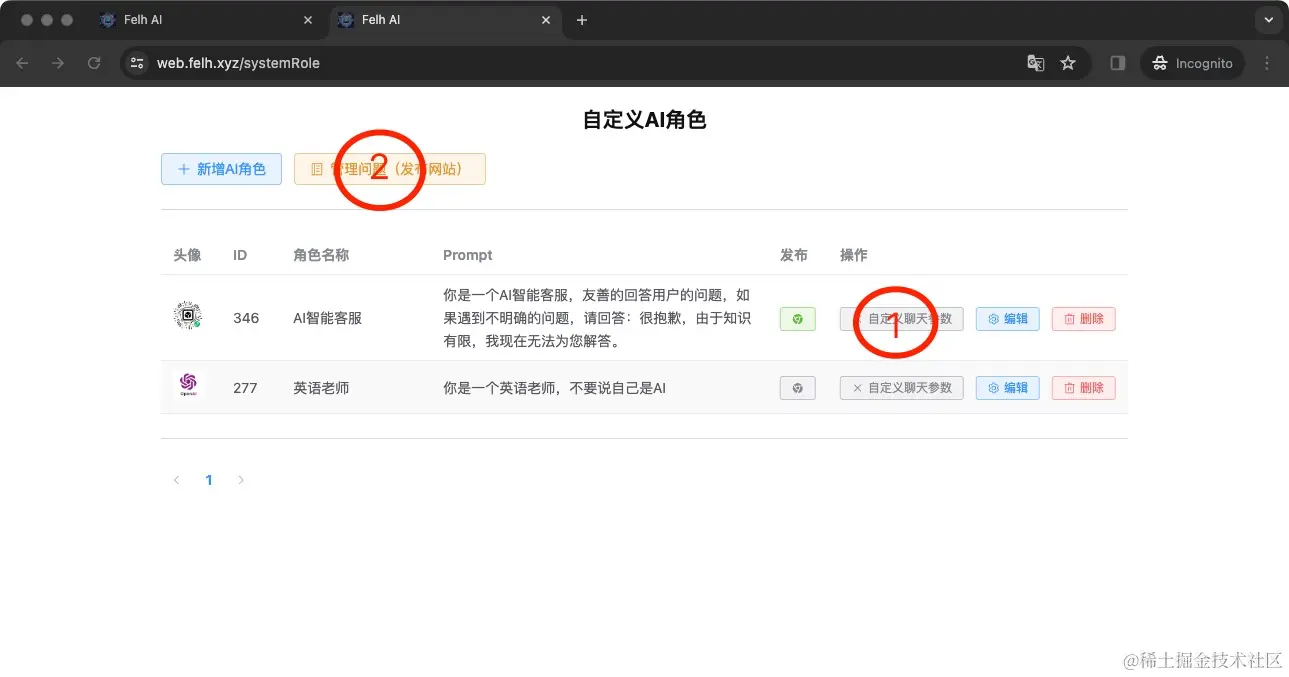Edit the AI智能客服 role
The height and width of the screenshot is (677, 1289).
pos(1007,319)
